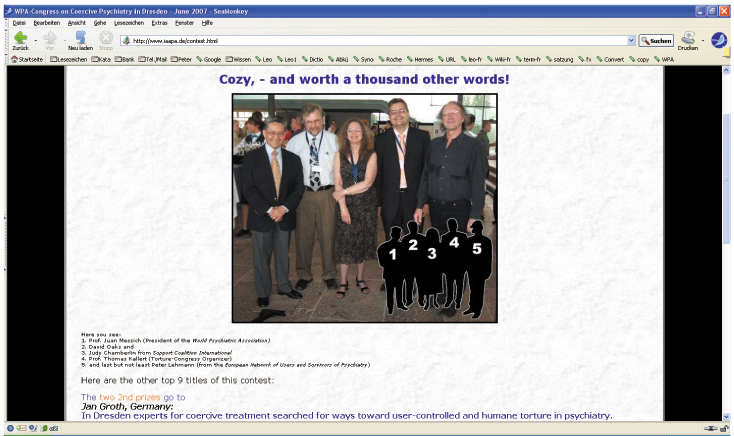Click the SeaMonkey throbber logo icon
The width and height of the screenshot is (734, 436).
coord(718,40)
